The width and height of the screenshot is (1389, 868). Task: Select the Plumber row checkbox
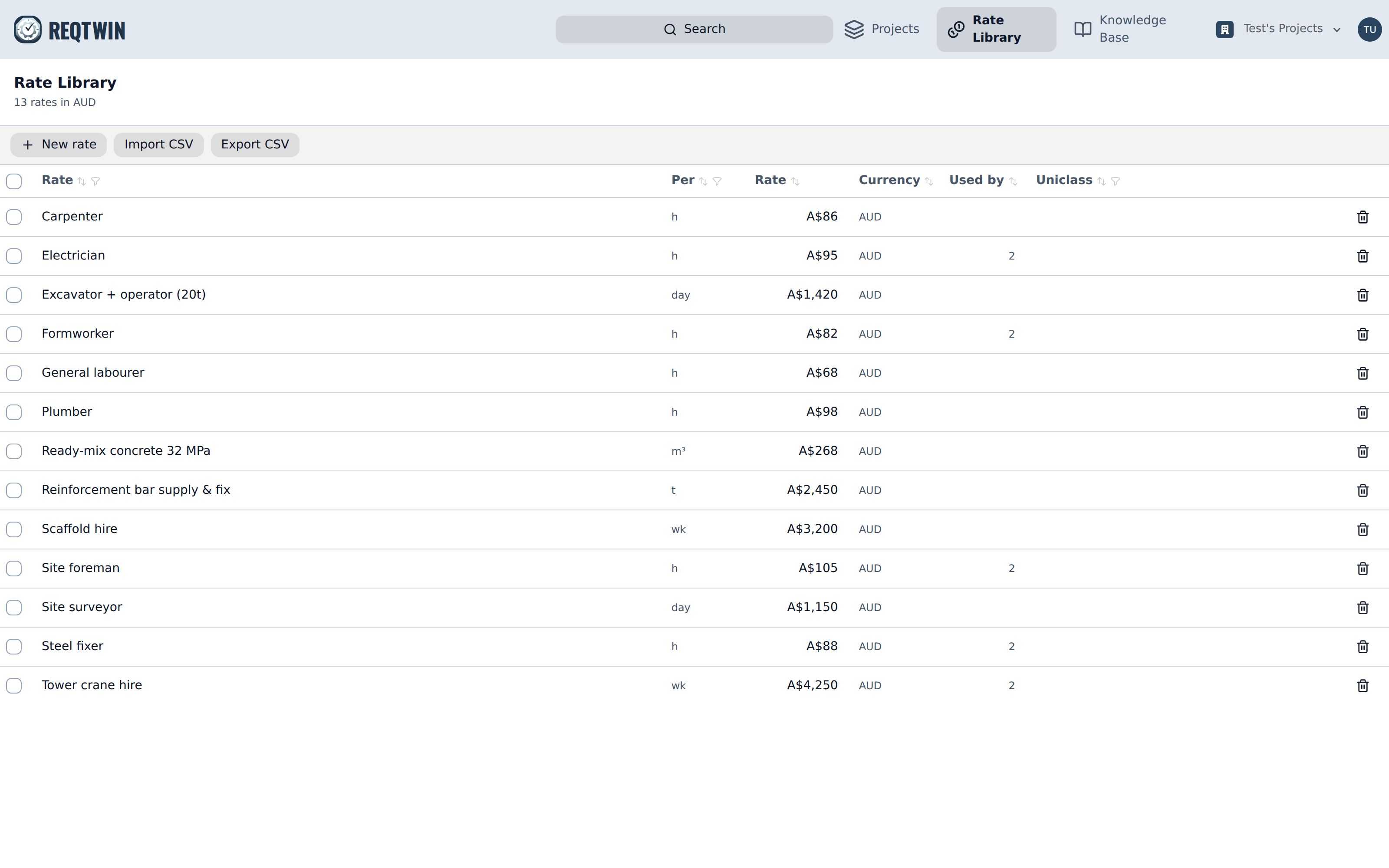pos(14,412)
